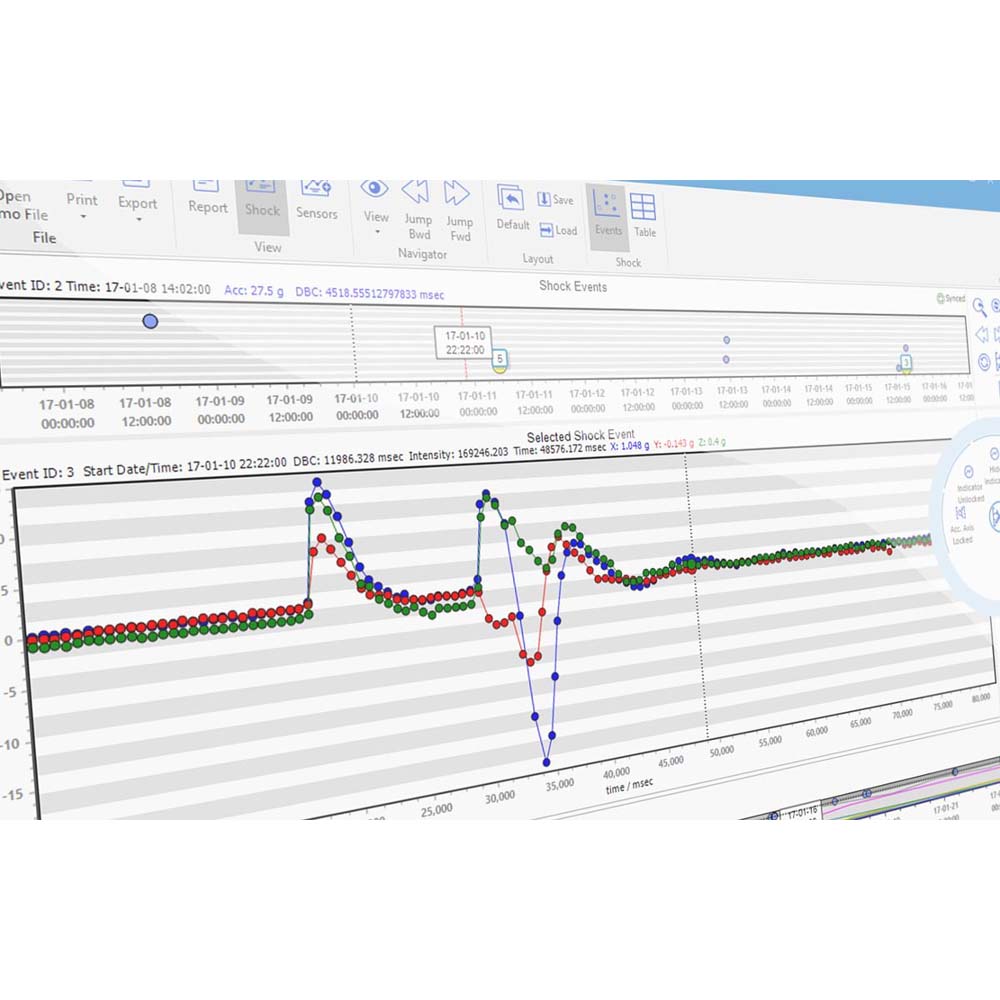Click the magnifier zoom icon beside timeline
The height and width of the screenshot is (1000, 1000).
point(980,308)
